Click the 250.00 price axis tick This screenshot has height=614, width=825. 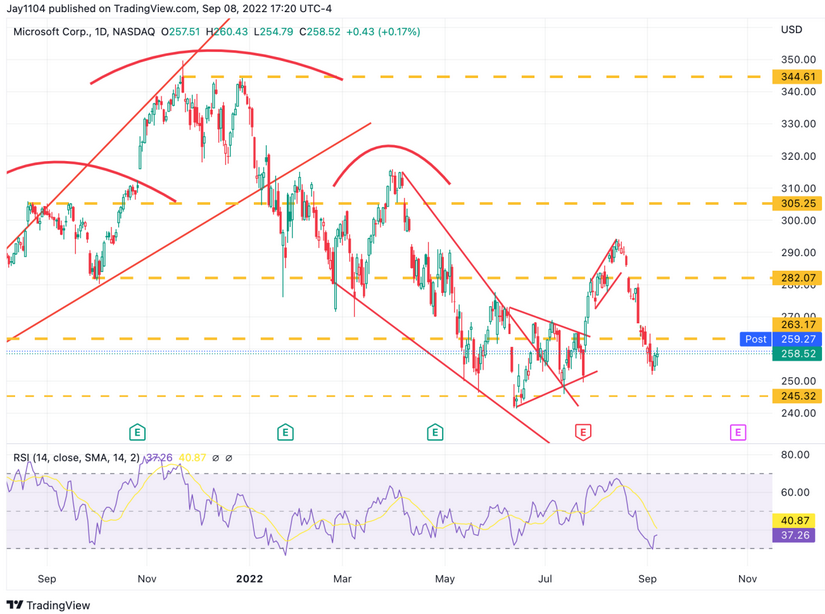click(x=798, y=381)
